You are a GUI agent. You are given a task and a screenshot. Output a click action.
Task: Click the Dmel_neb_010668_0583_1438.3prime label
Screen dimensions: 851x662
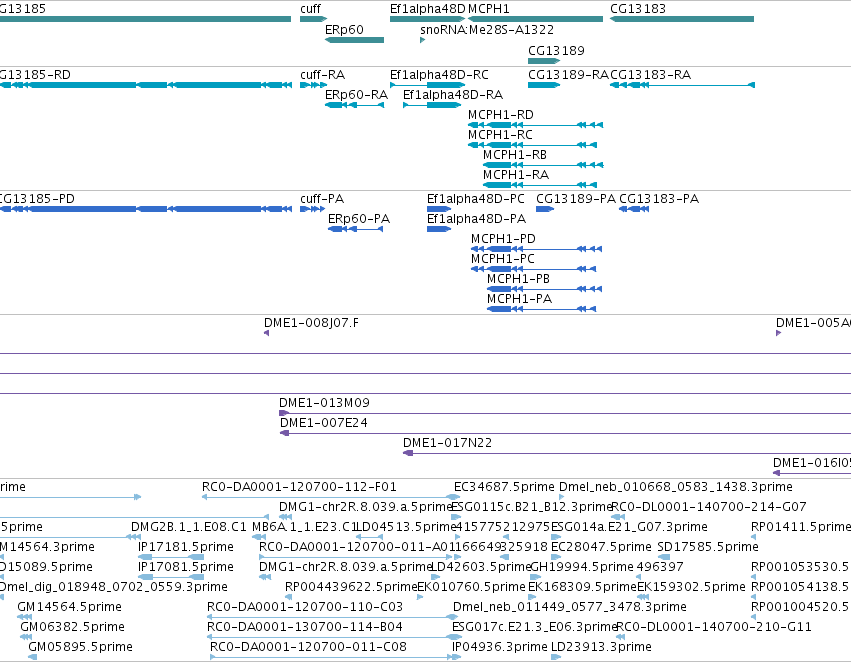676,487
